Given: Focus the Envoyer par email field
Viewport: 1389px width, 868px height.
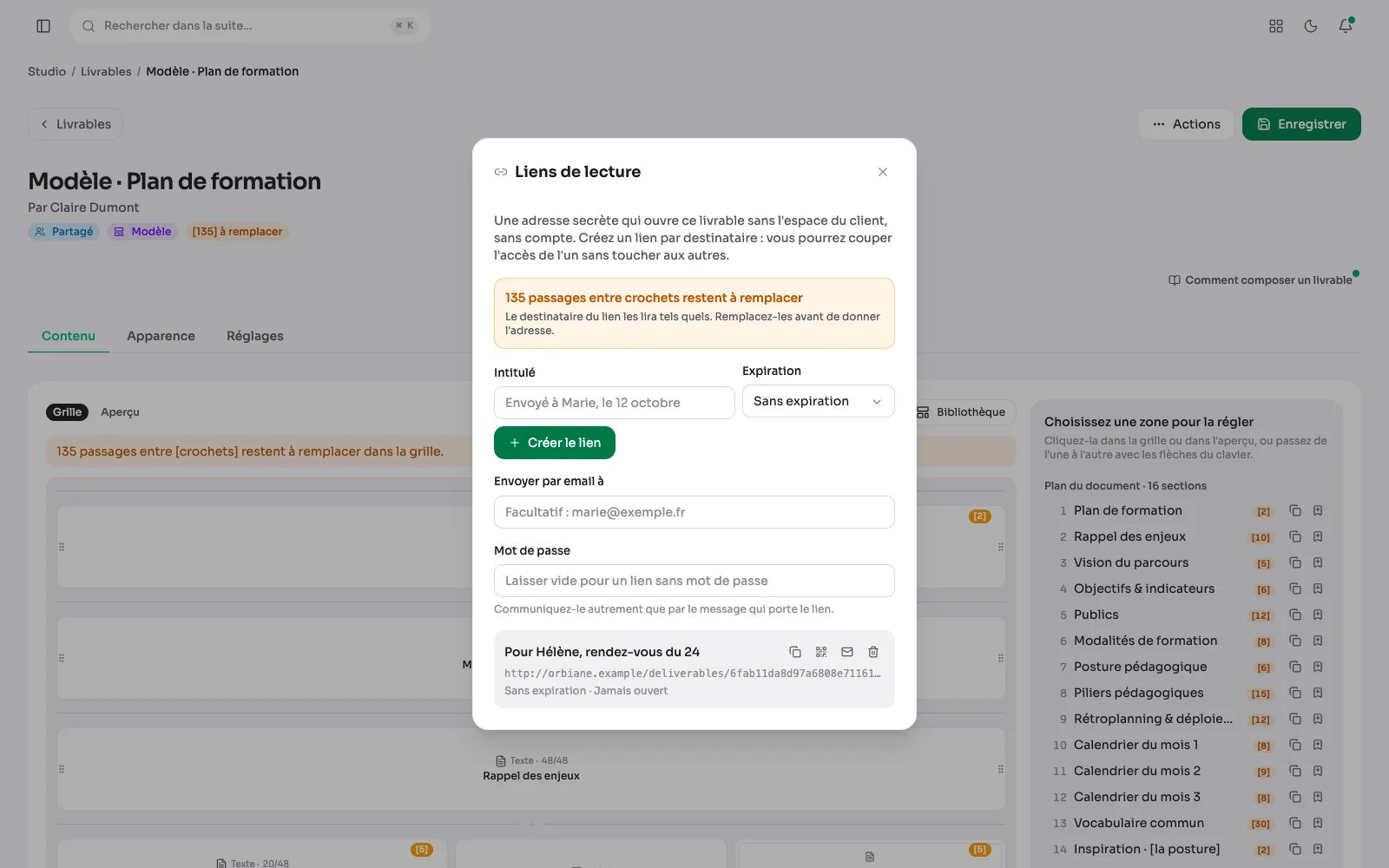Looking at the screenshot, I should point(694,512).
